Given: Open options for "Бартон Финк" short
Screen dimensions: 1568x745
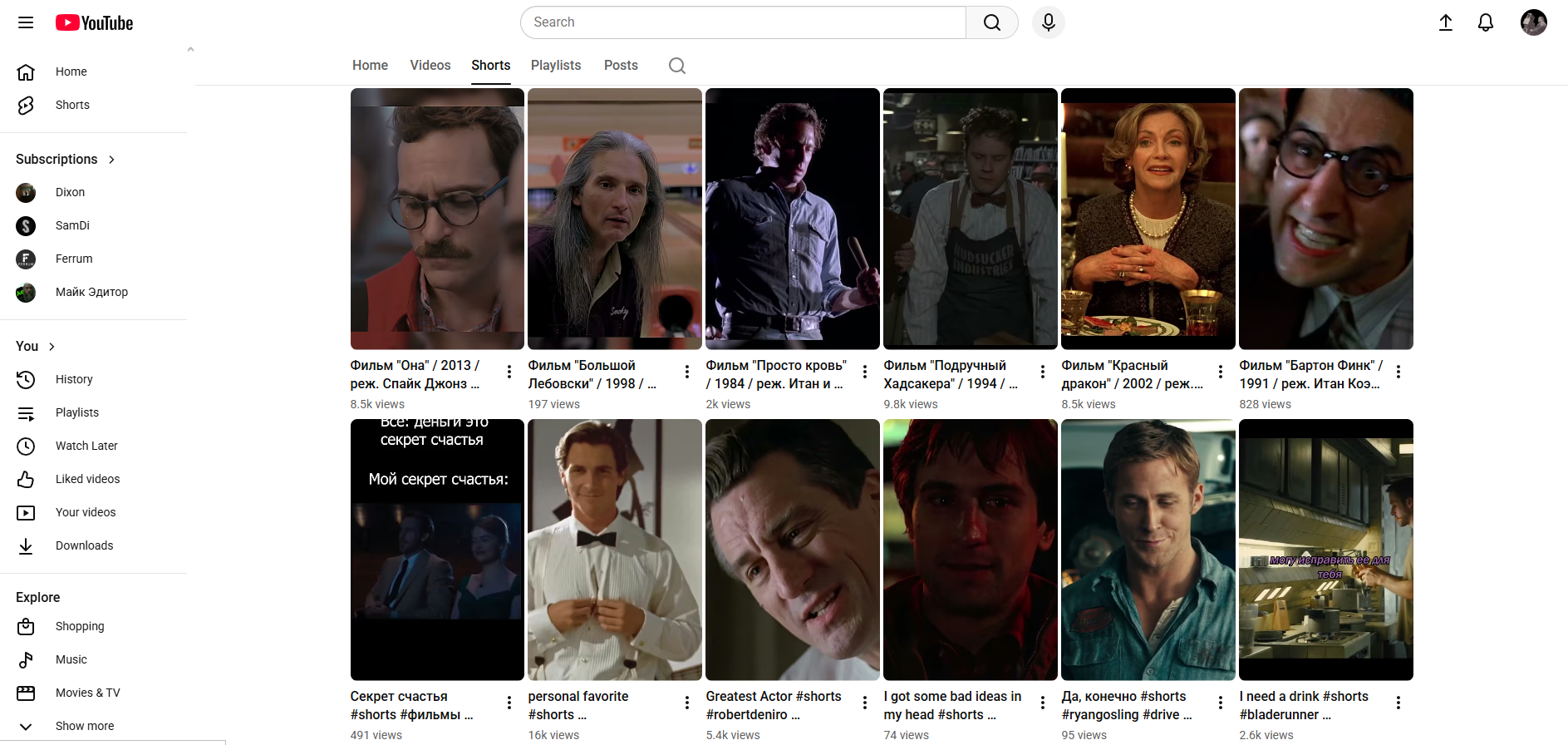Looking at the screenshot, I should (x=1398, y=372).
